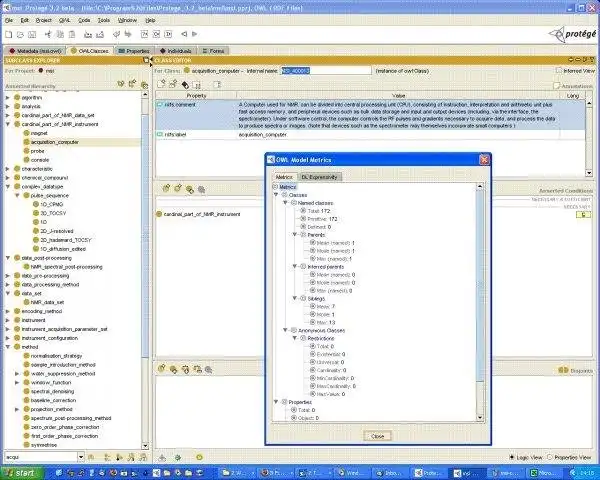The height and width of the screenshot is (480, 600).
Task: Click the Create sibling class icon in Subclass Explorer
Action: [x=132, y=83]
